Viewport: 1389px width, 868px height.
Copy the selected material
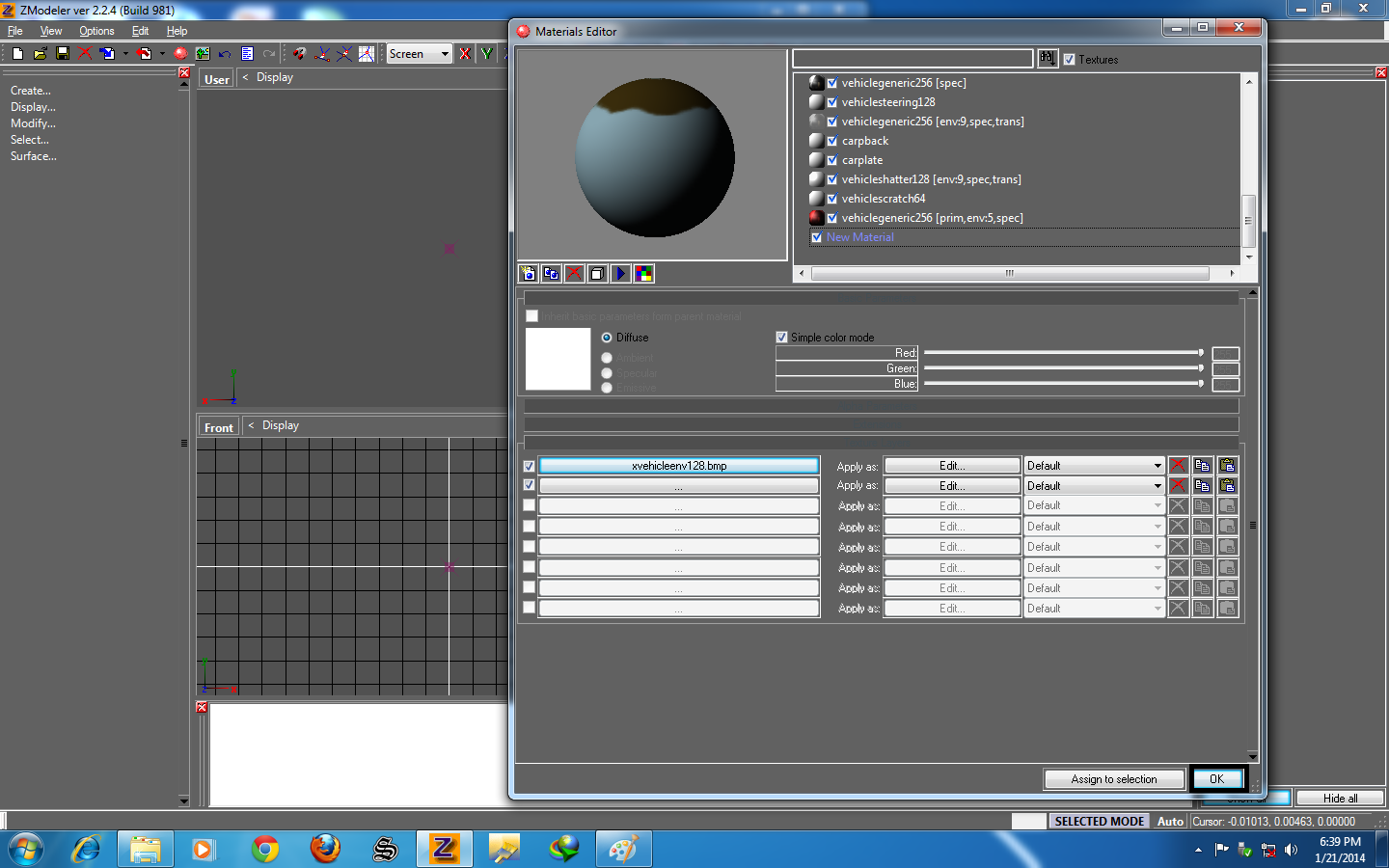(551, 273)
